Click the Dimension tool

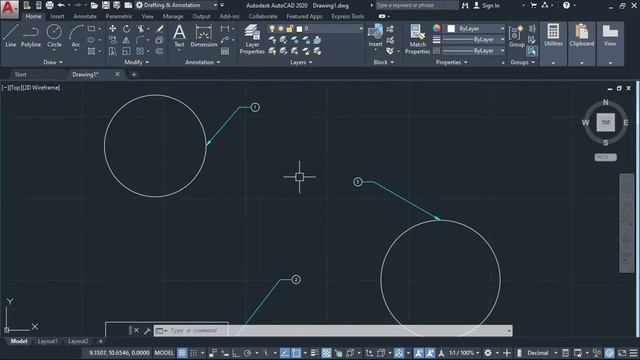[x=203, y=36]
